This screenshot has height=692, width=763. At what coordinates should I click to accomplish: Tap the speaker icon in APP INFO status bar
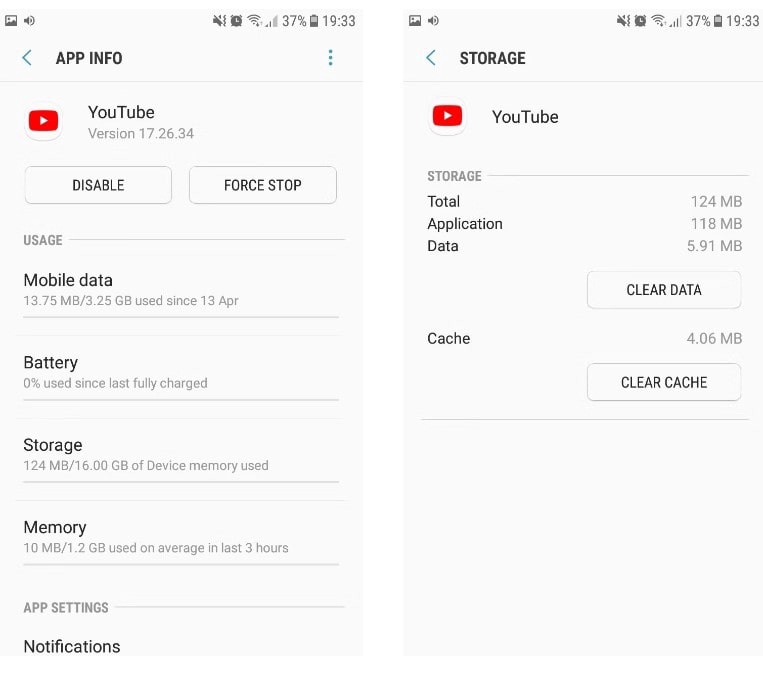(29, 20)
